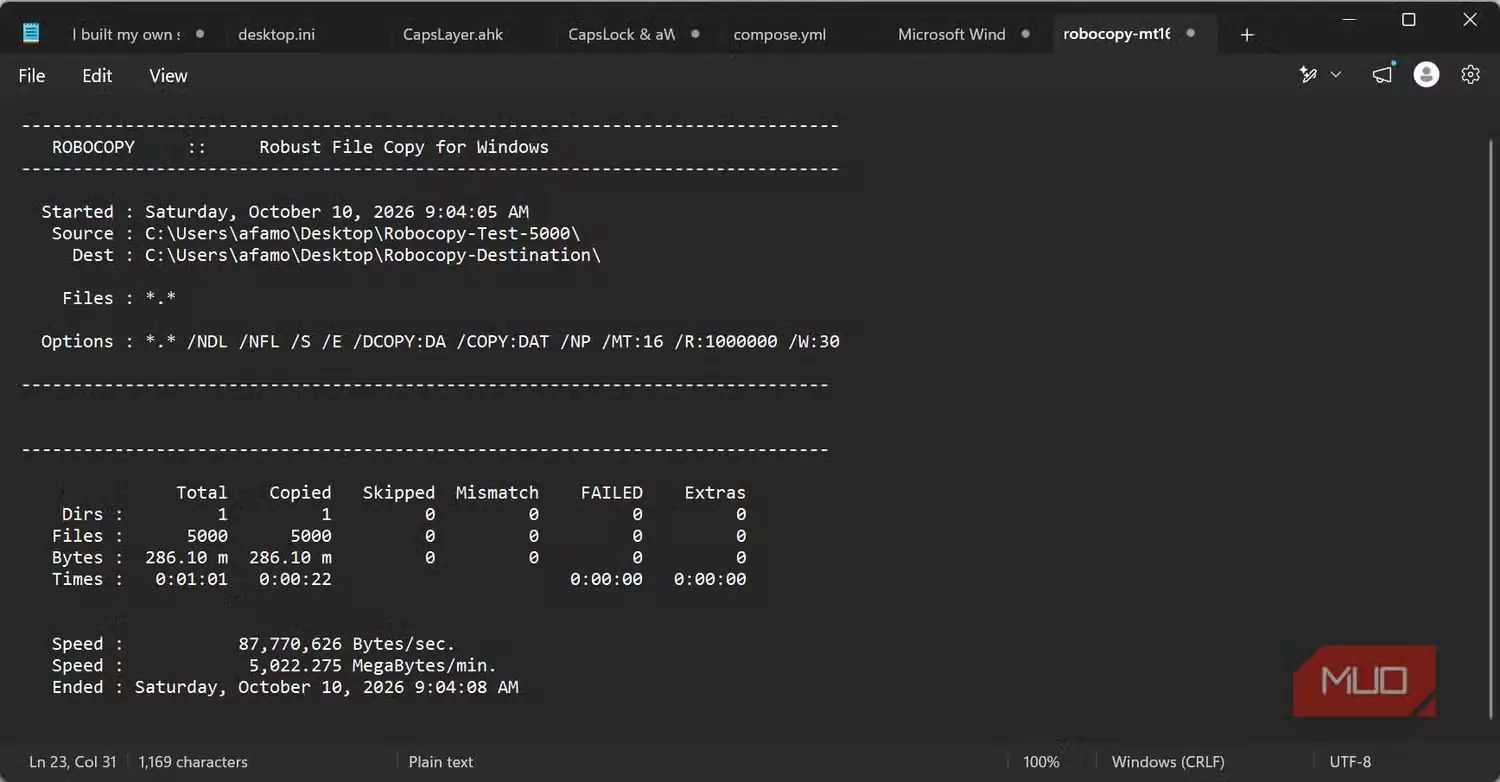The height and width of the screenshot is (782, 1500).
Task: Click the Ended timestamp line
Action: [x=285, y=688]
